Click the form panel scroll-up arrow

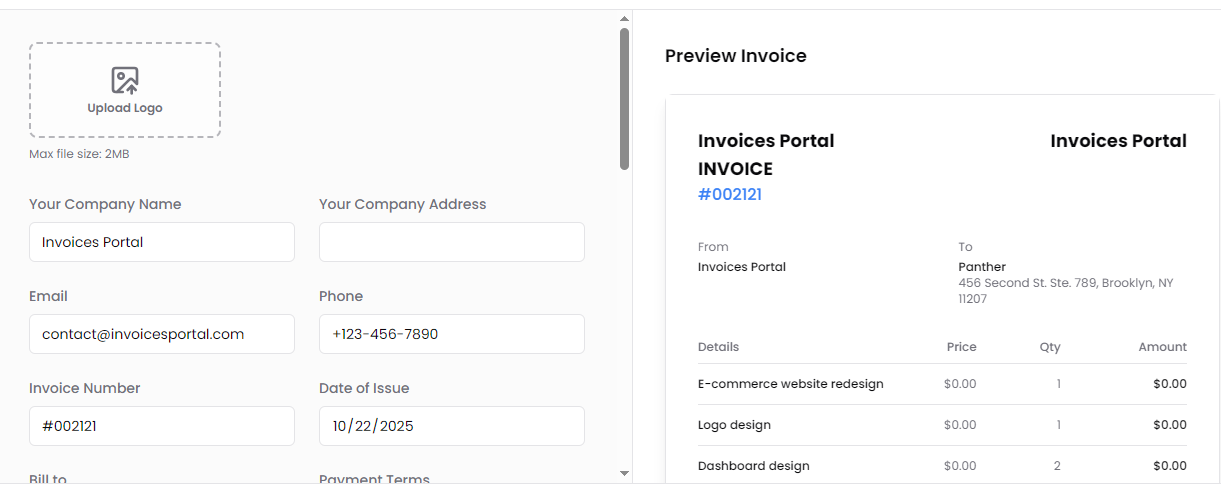[624, 18]
